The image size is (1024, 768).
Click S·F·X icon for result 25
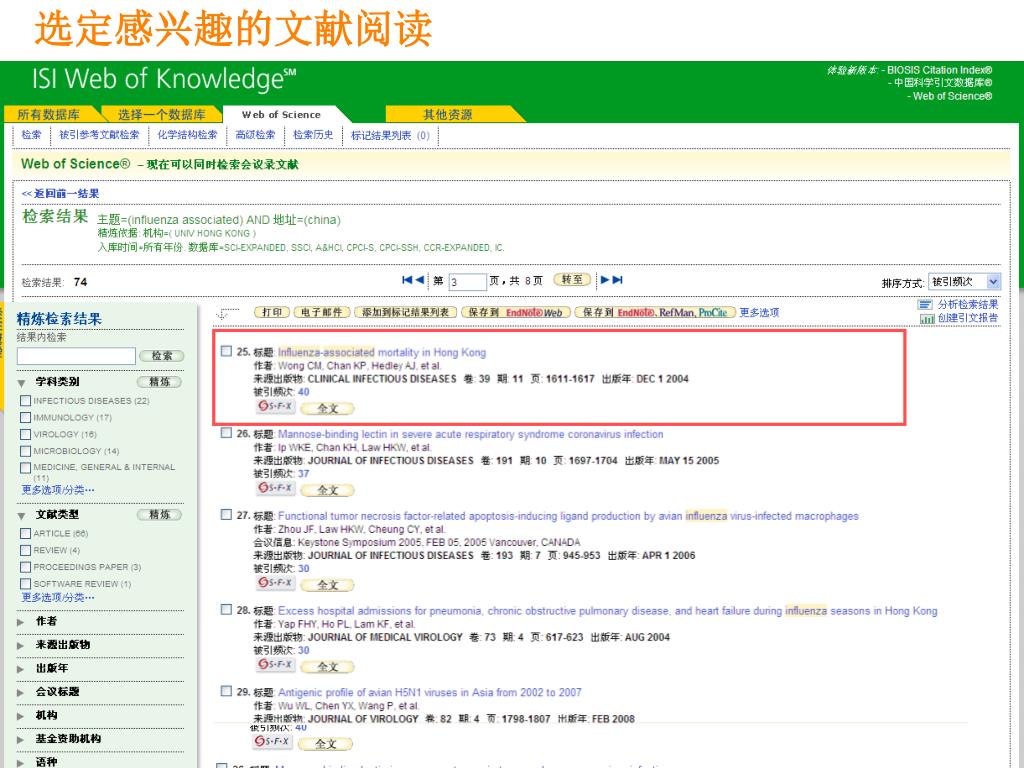(275, 407)
